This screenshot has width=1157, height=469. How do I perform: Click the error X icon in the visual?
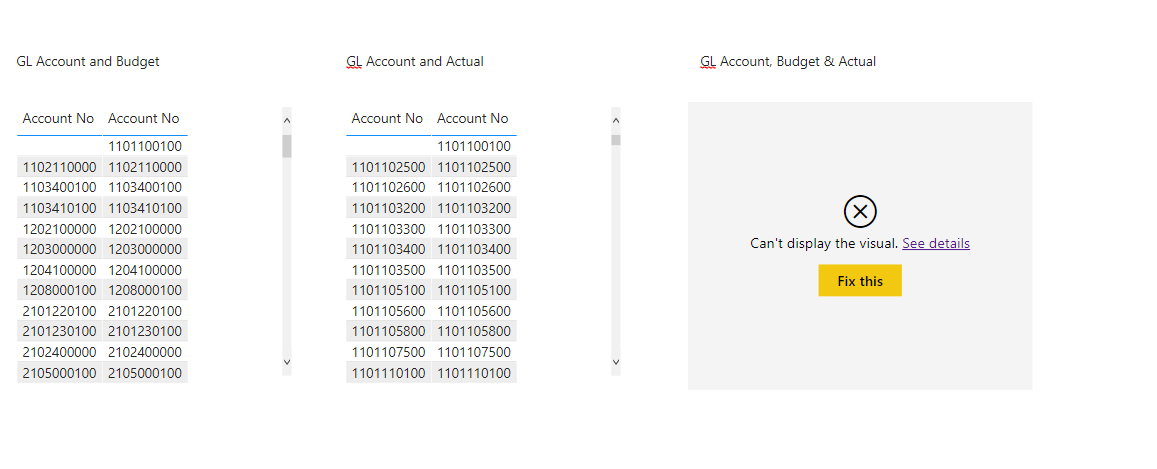pos(860,212)
